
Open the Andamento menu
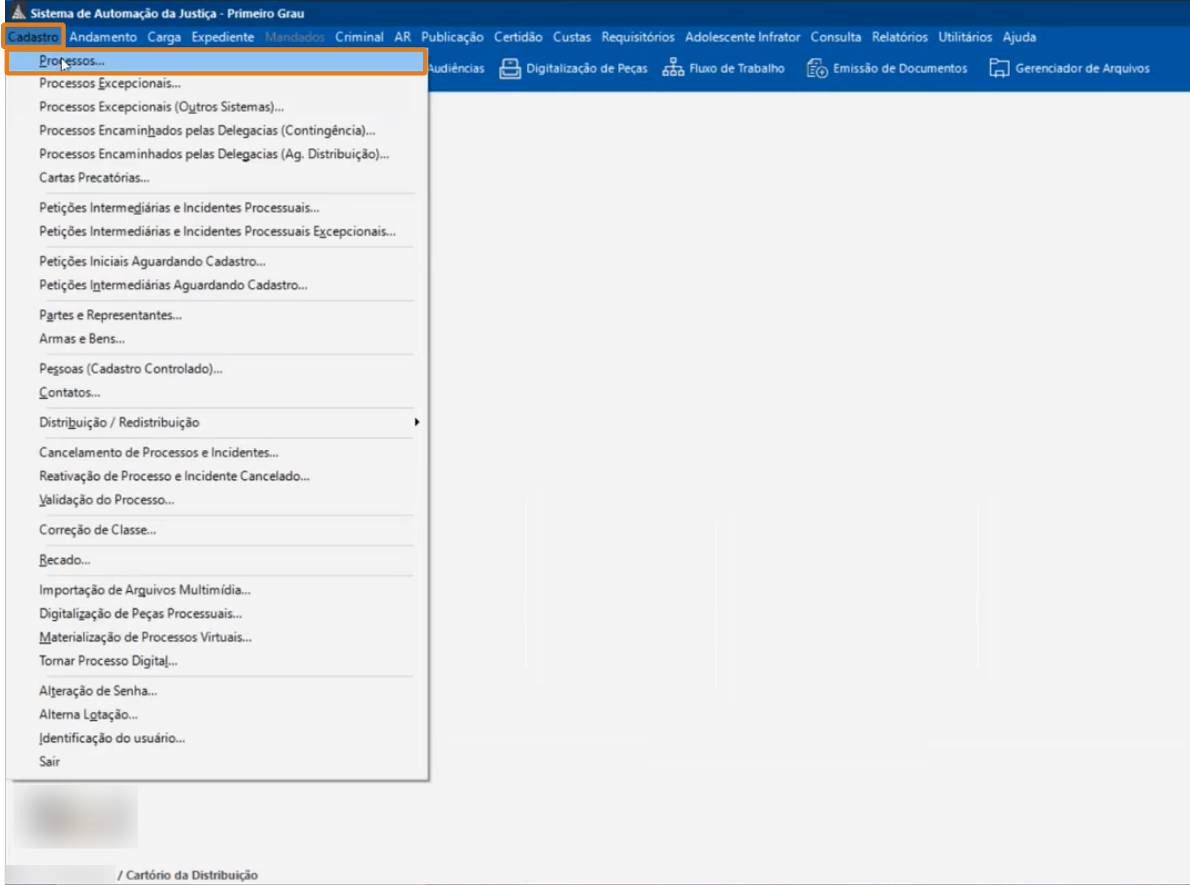tap(103, 36)
